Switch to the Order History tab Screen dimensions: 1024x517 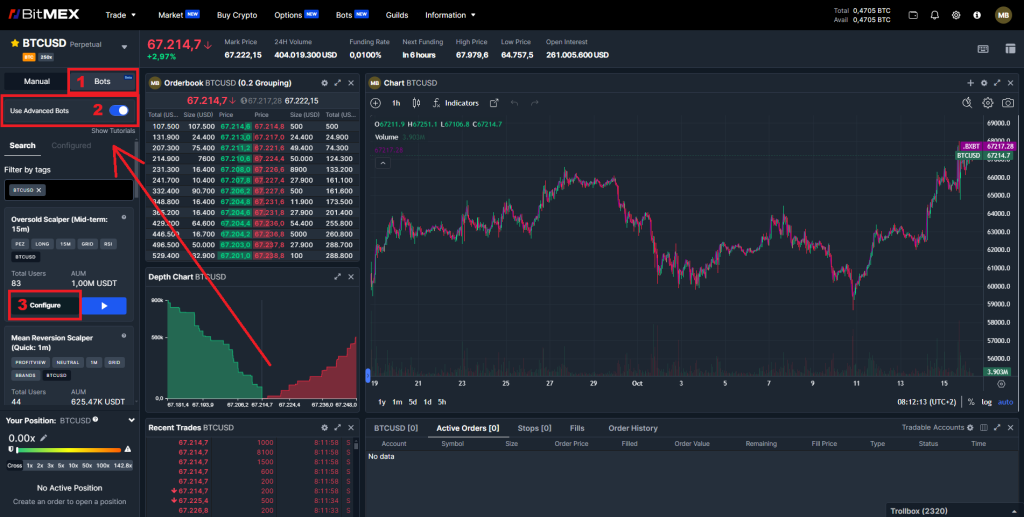633,428
